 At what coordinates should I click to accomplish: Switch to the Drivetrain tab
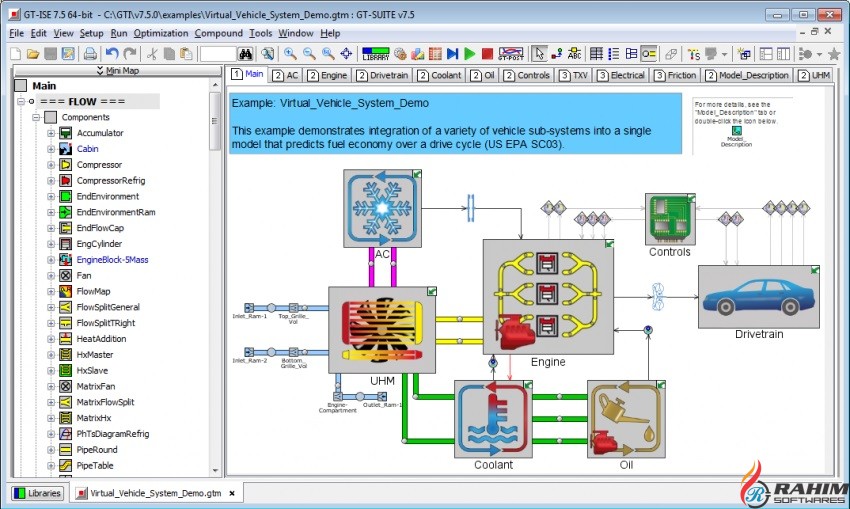click(x=381, y=75)
